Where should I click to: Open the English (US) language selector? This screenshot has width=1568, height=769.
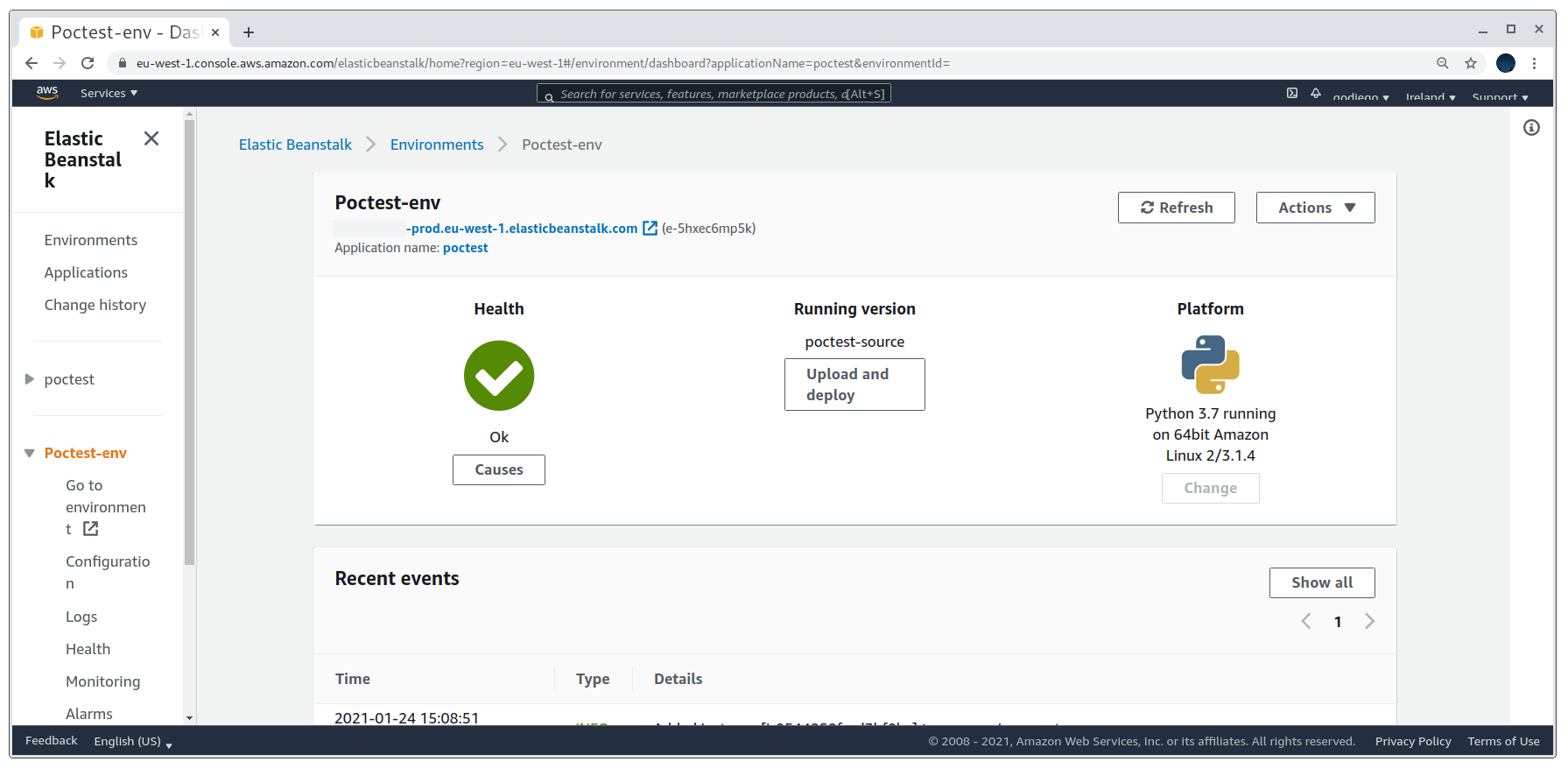133,741
